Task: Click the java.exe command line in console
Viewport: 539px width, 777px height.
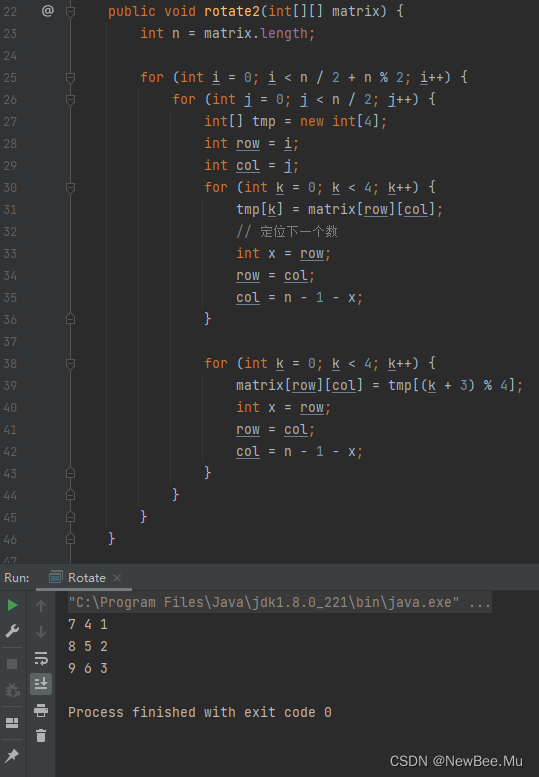Action: coord(279,602)
